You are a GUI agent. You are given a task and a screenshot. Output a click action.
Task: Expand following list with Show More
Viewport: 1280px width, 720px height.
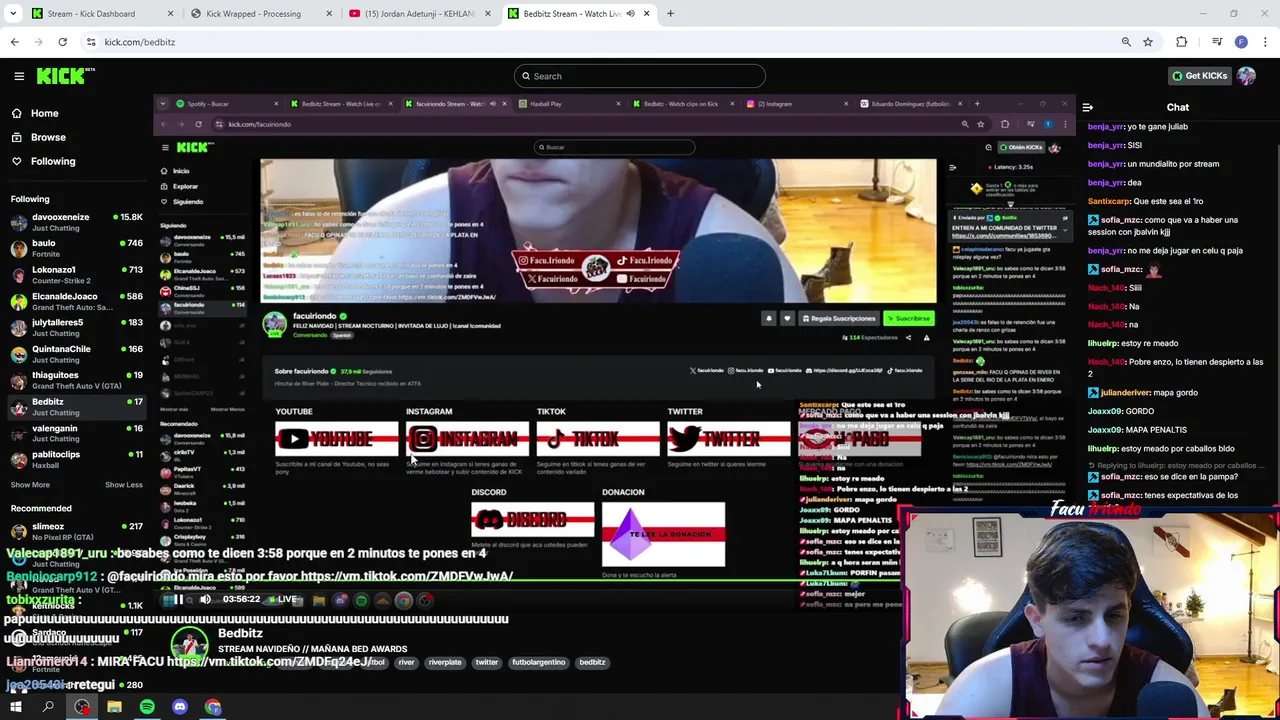tap(30, 485)
